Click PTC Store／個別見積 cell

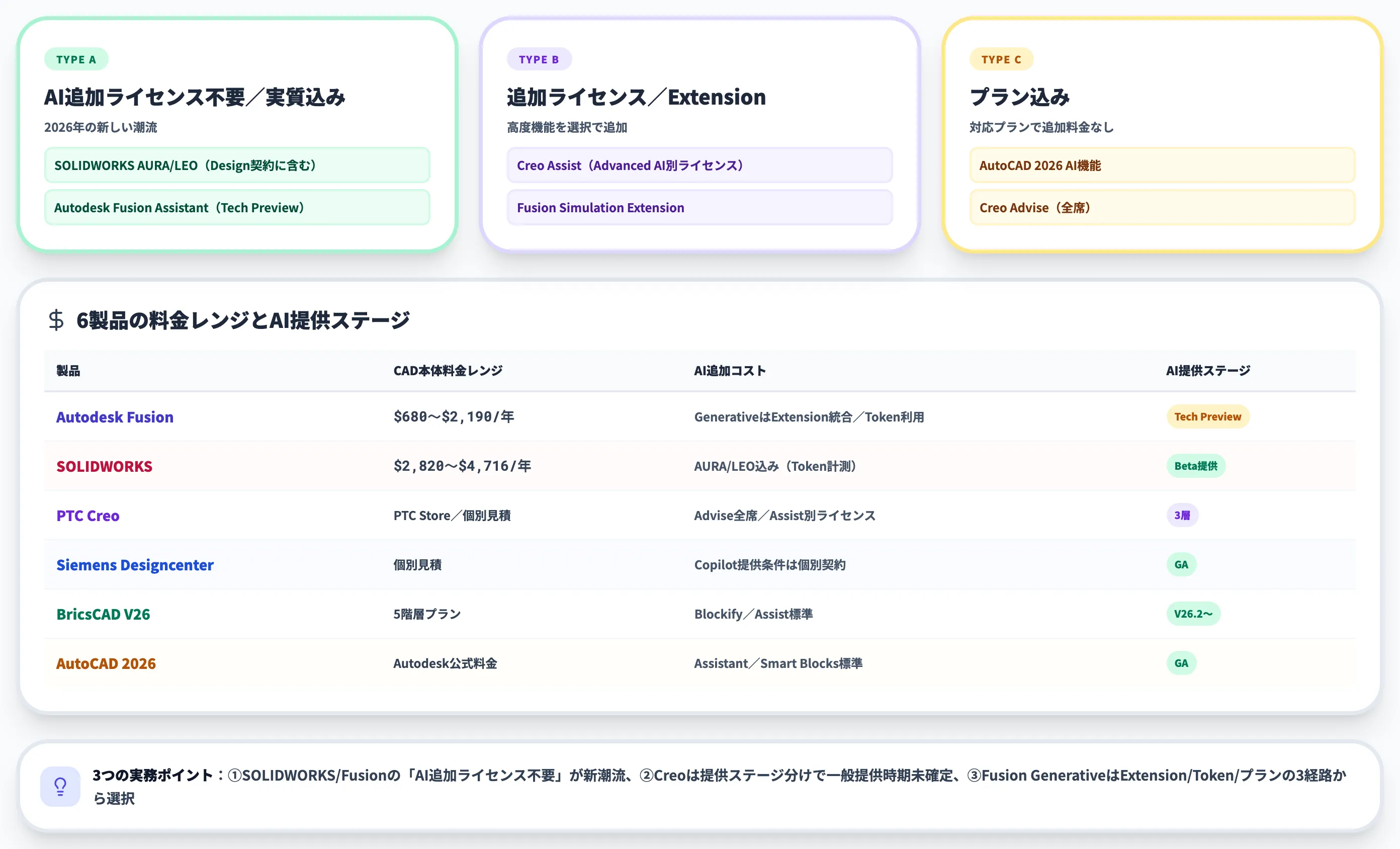coord(452,516)
